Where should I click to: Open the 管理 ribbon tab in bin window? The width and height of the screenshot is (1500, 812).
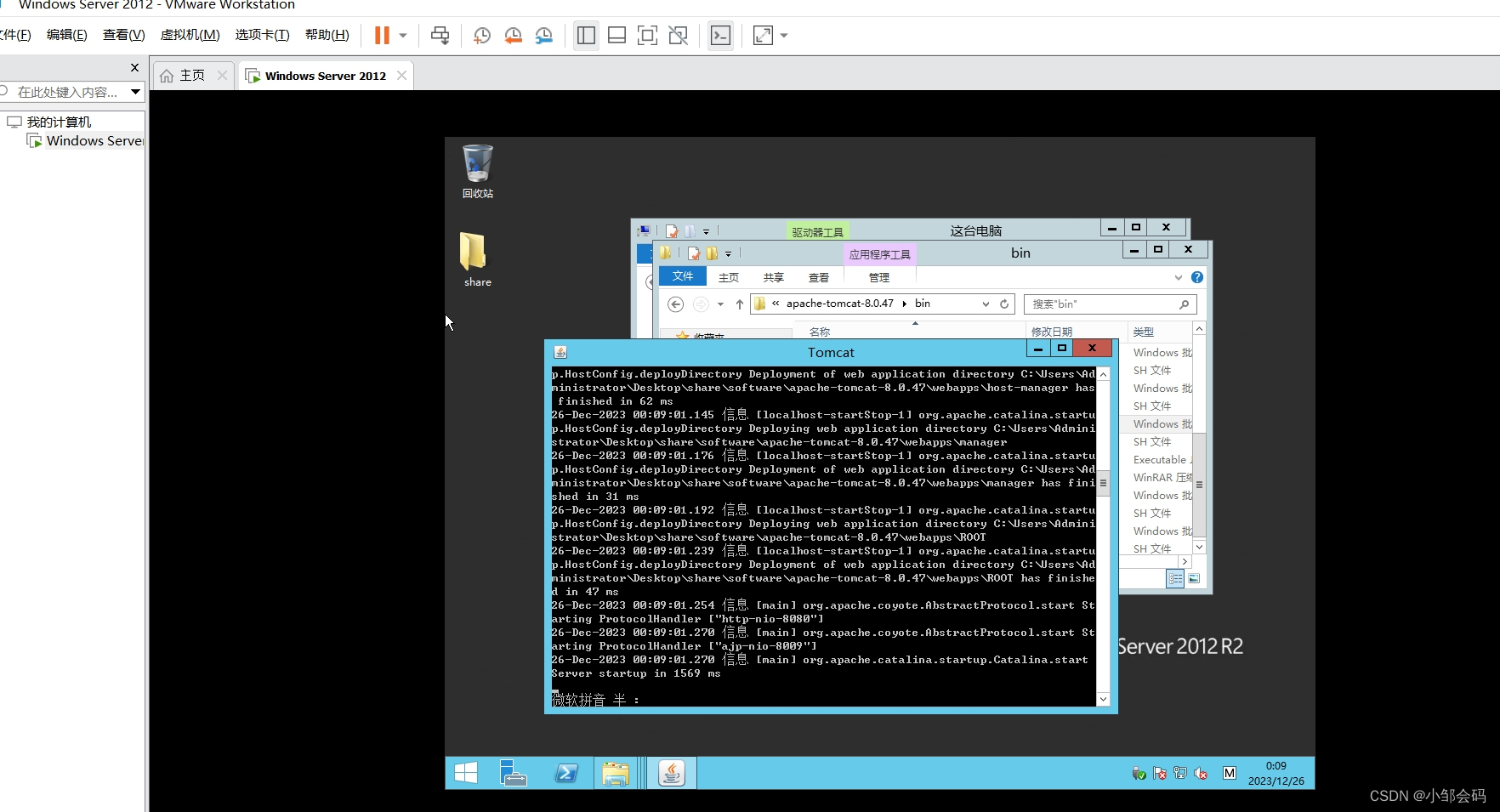click(879, 277)
